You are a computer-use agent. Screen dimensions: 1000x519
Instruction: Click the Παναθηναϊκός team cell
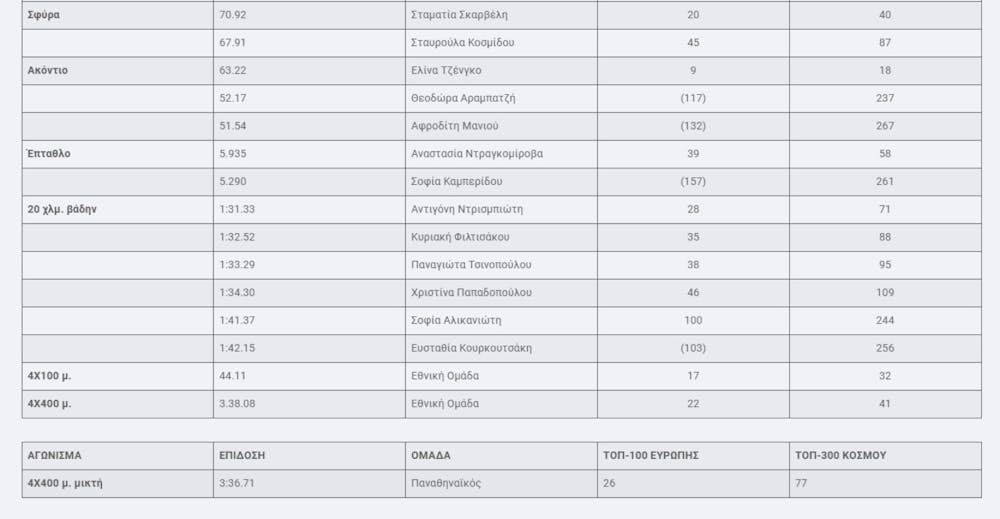[x=446, y=483]
